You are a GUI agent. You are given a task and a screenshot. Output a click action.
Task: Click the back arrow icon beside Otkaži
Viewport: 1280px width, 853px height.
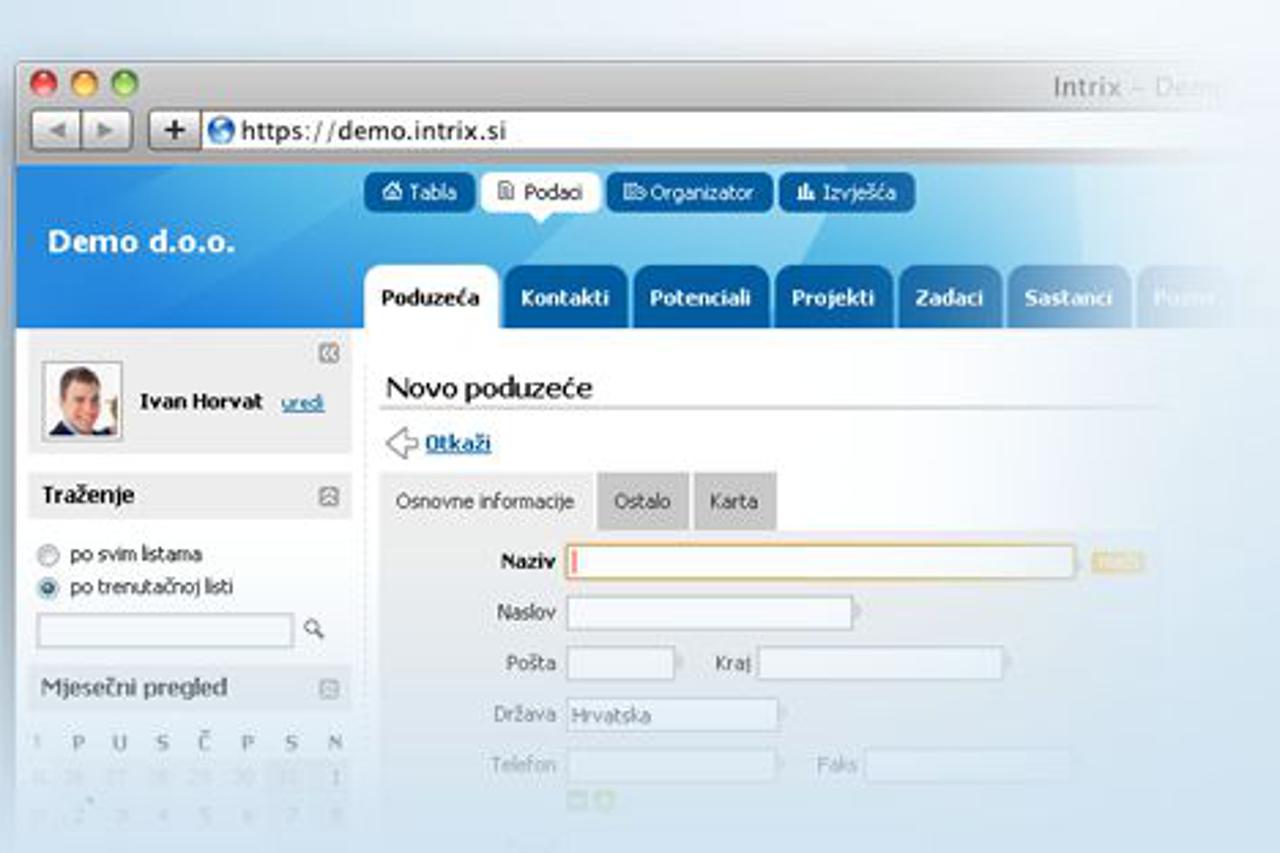[401, 443]
